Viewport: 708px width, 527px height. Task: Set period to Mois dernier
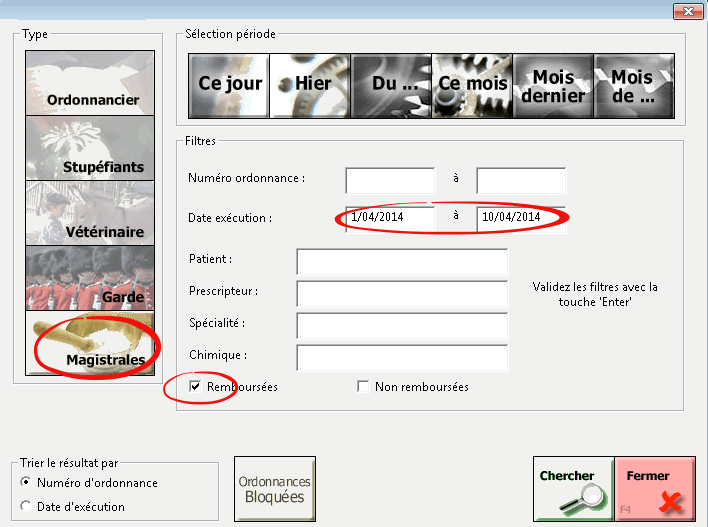[x=553, y=86]
